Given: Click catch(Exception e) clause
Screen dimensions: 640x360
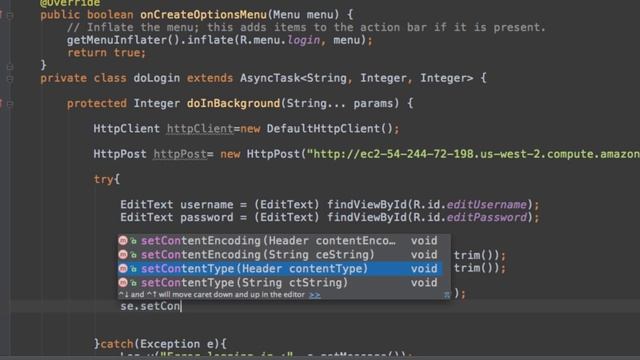Looking at the screenshot, I should coord(160,344).
